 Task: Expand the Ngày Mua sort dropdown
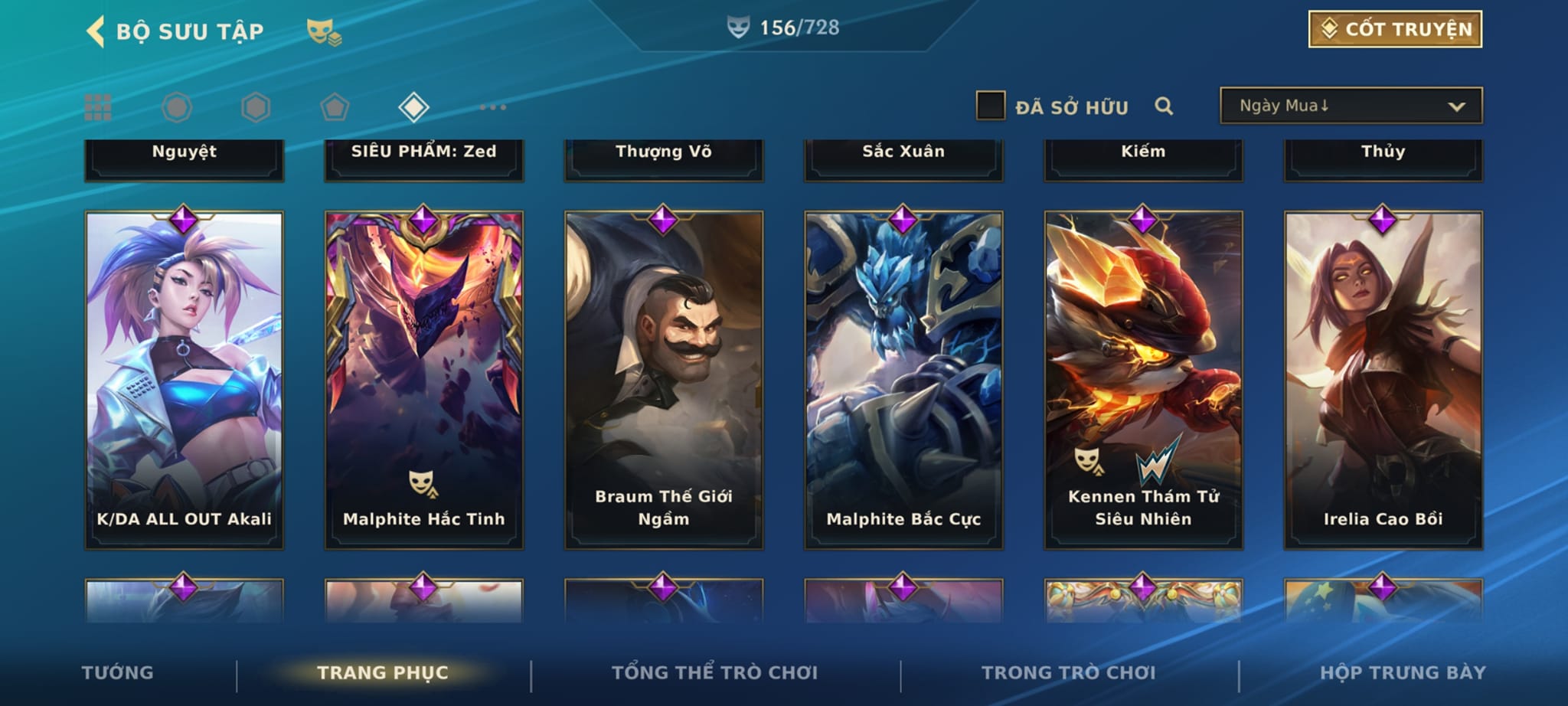click(x=1351, y=106)
